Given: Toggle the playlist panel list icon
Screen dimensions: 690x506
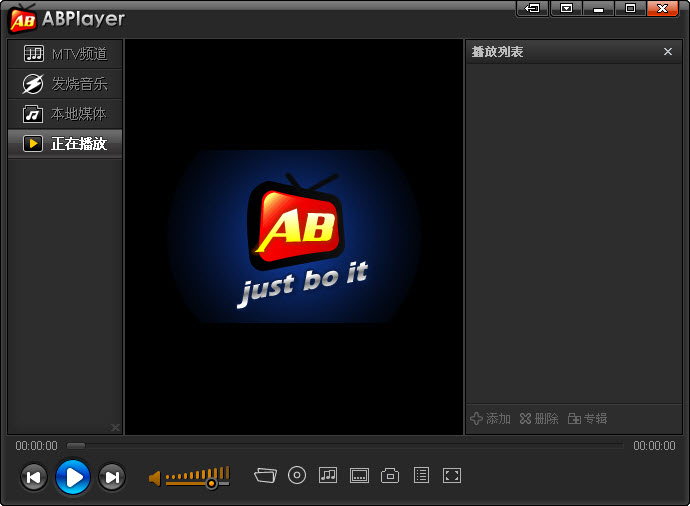Looking at the screenshot, I should pyautogui.click(x=421, y=476).
